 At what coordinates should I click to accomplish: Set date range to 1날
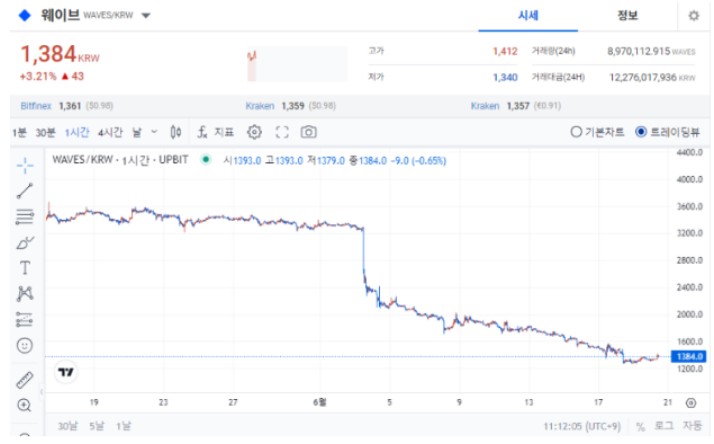tap(123, 426)
